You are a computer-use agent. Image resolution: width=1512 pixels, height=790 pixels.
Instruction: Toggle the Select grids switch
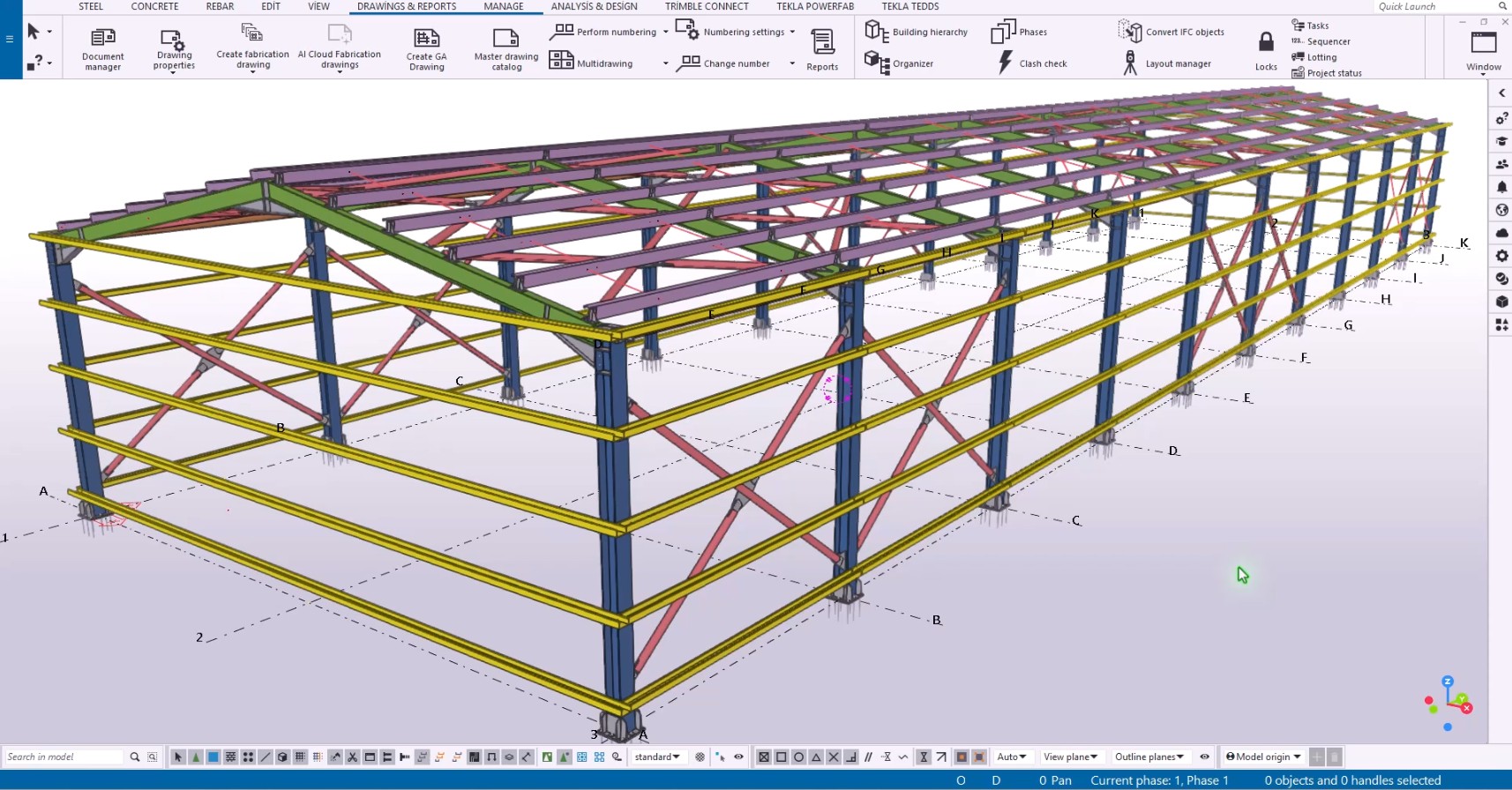click(x=300, y=756)
